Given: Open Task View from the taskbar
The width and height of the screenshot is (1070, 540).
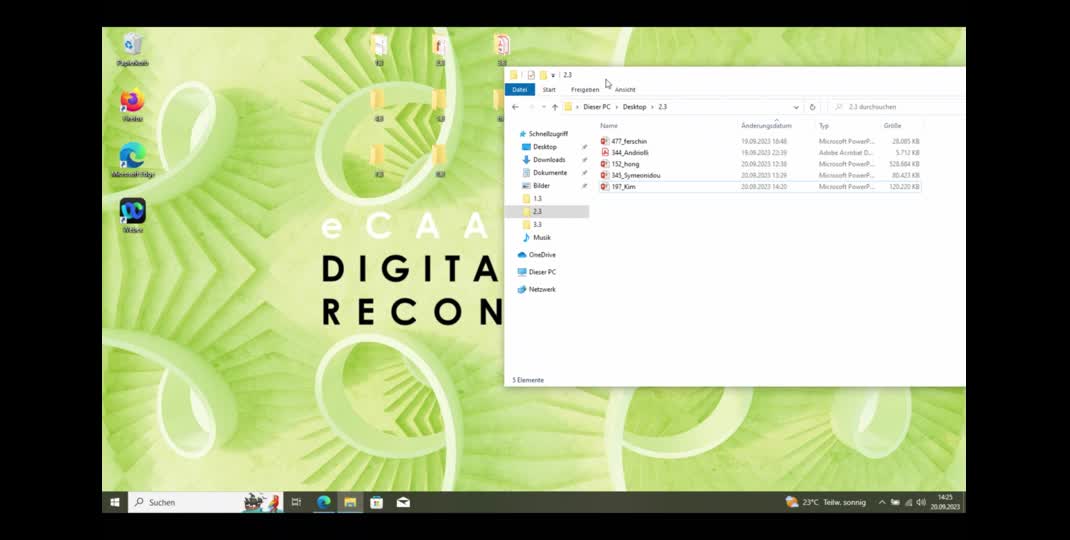Looking at the screenshot, I should (x=296, y=502).
